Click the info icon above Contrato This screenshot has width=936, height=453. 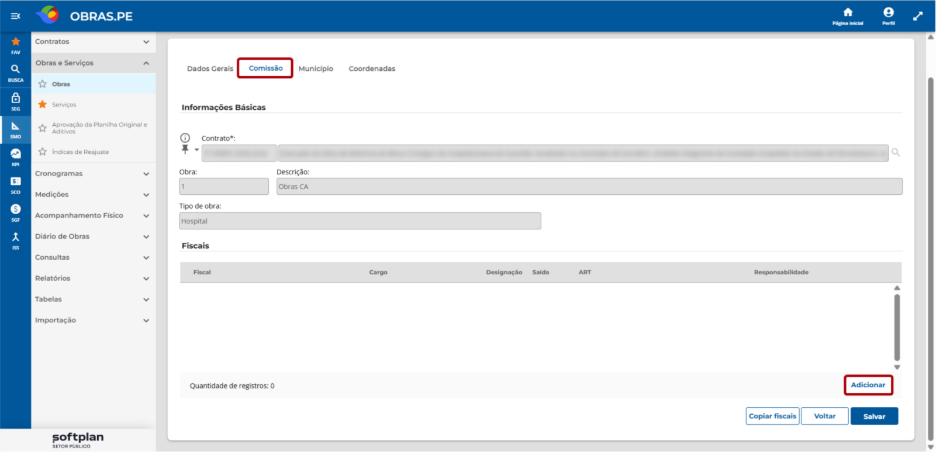click(184, 137)
